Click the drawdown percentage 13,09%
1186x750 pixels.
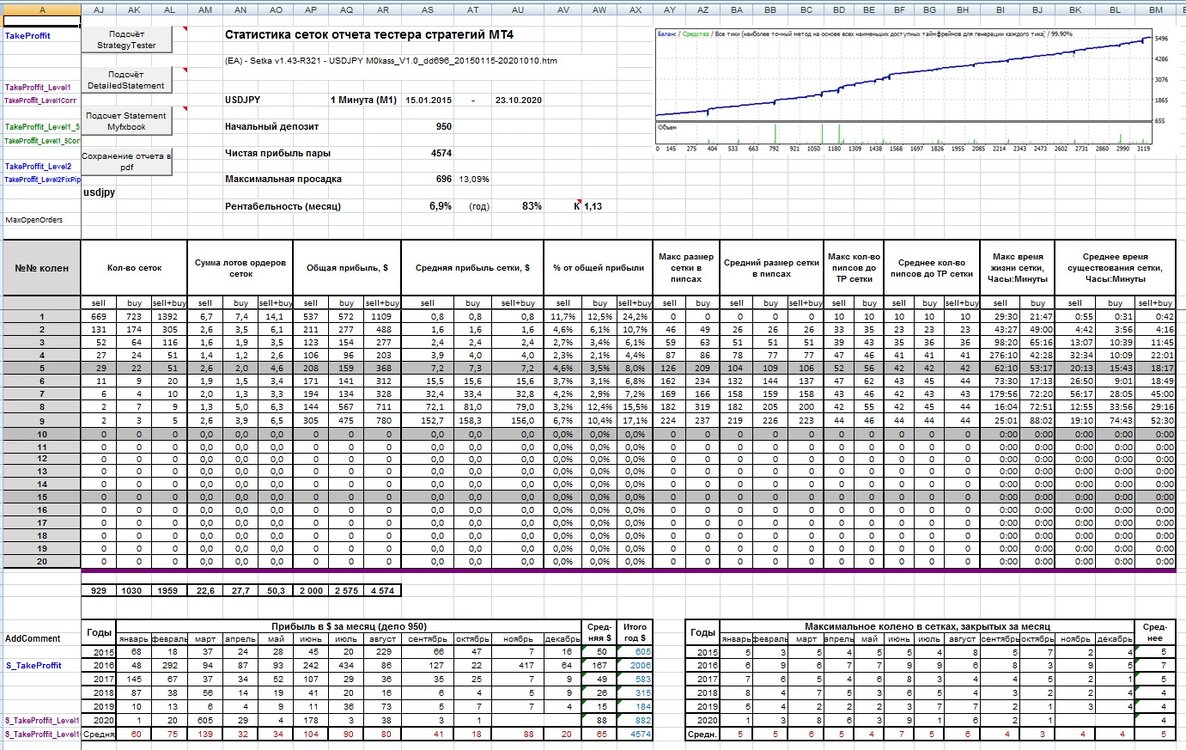474,179
